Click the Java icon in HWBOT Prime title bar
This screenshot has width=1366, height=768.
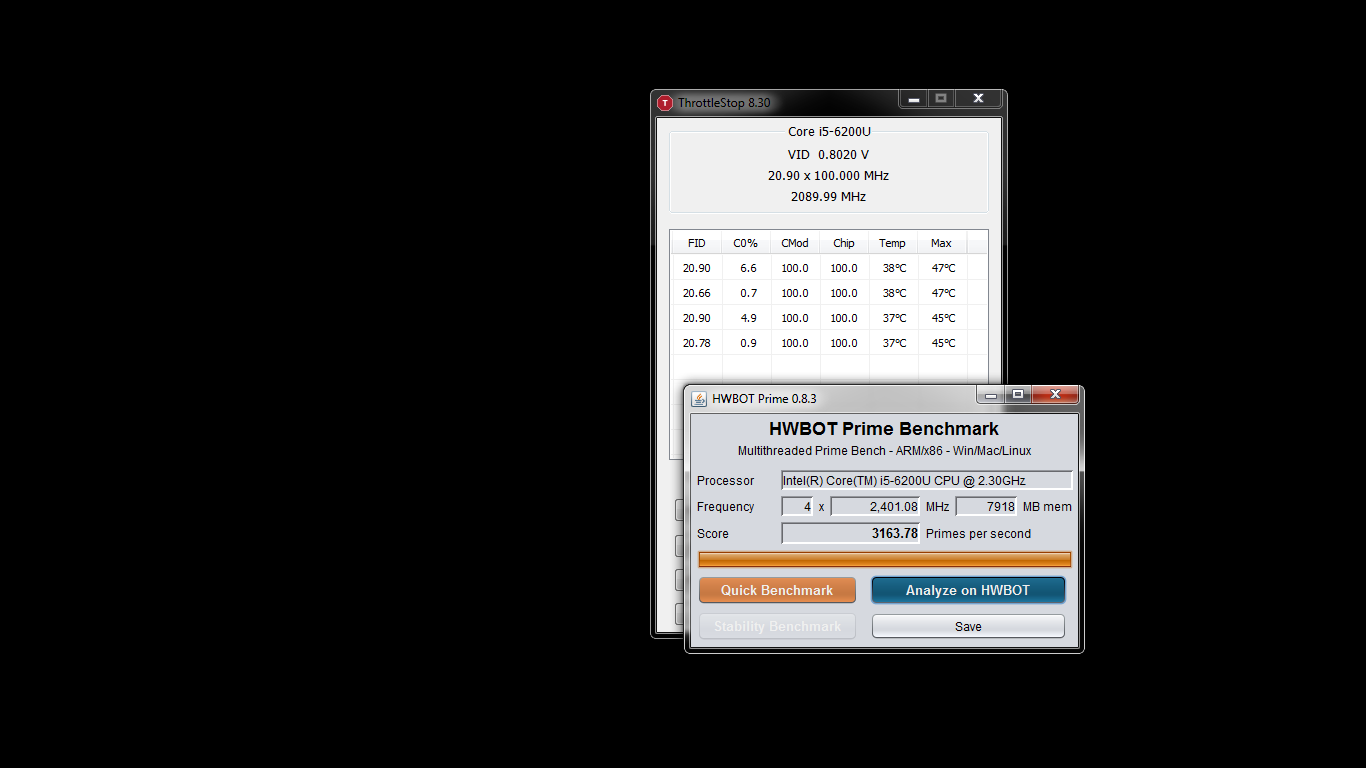tap(699, 398)
